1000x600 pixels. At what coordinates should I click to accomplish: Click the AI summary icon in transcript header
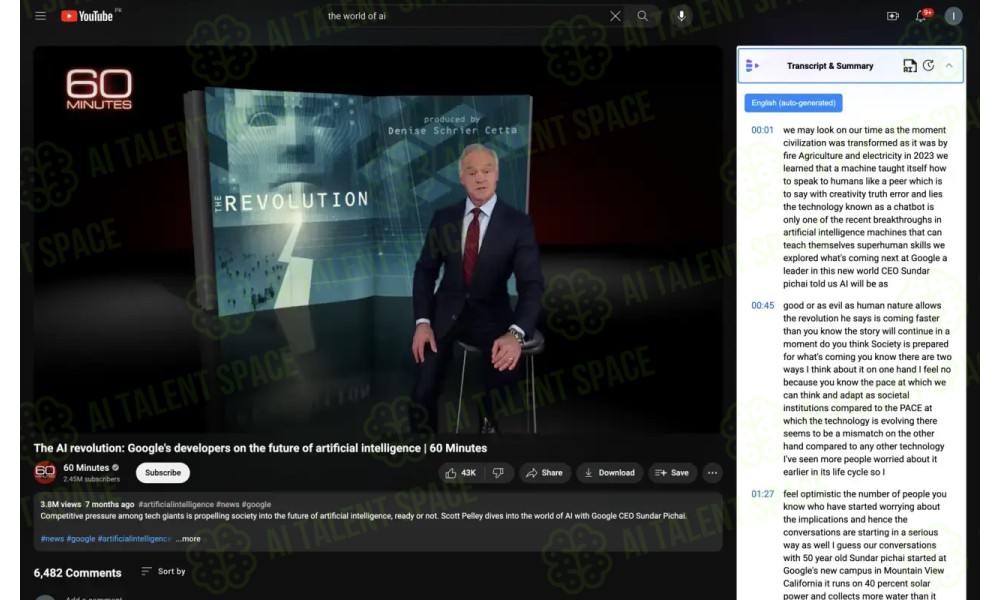tap(909, 65)
